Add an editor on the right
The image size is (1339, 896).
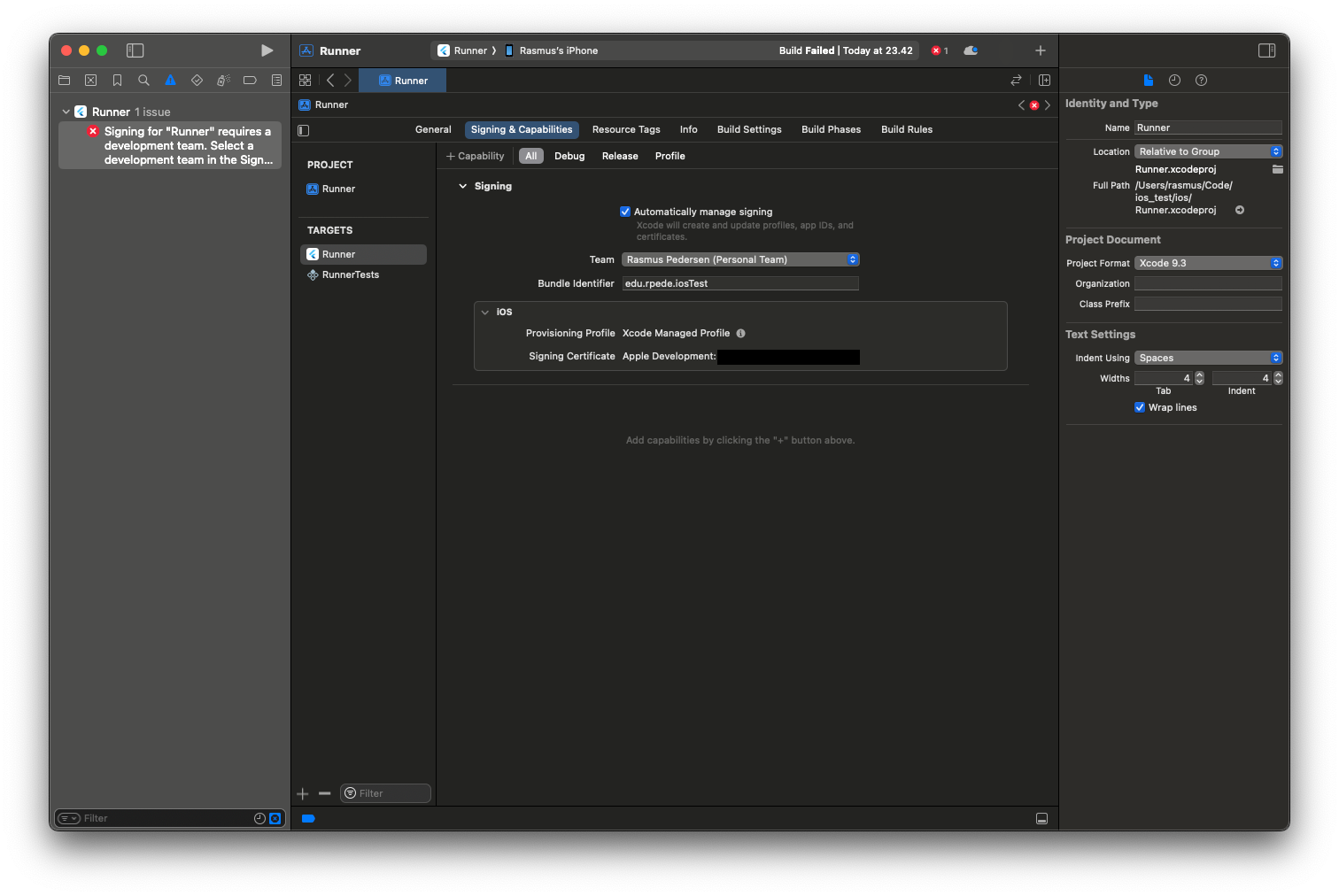tap(1044, 80)
